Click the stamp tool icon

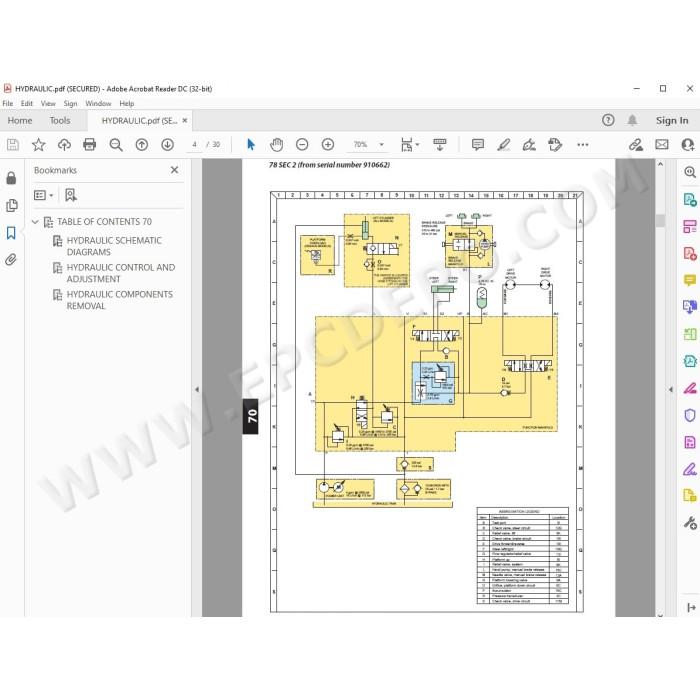coord(555,145)
